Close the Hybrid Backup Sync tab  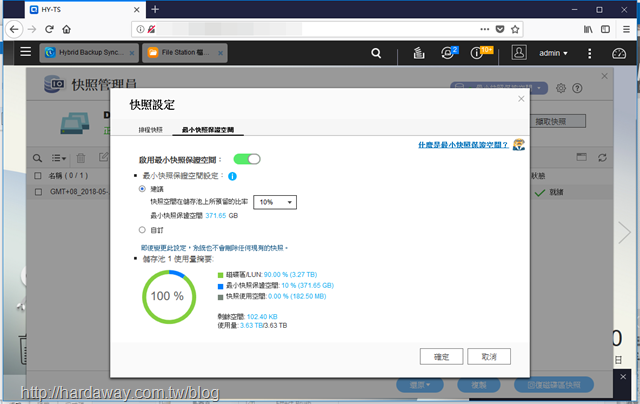click(x=132, y=53)
